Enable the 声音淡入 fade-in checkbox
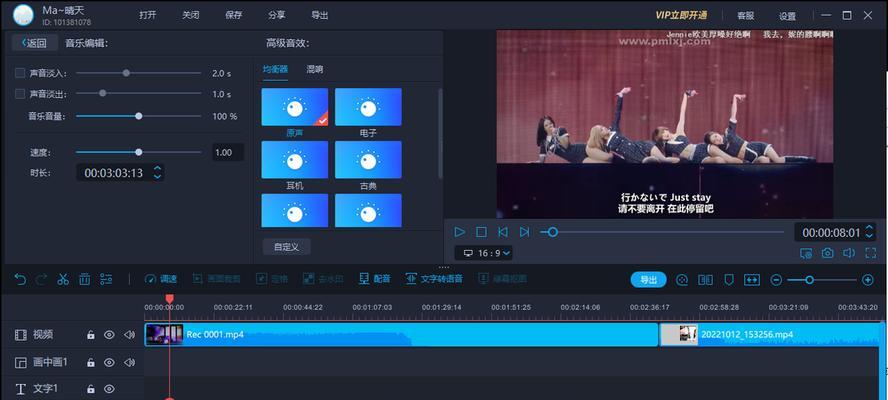 [20, 73]
